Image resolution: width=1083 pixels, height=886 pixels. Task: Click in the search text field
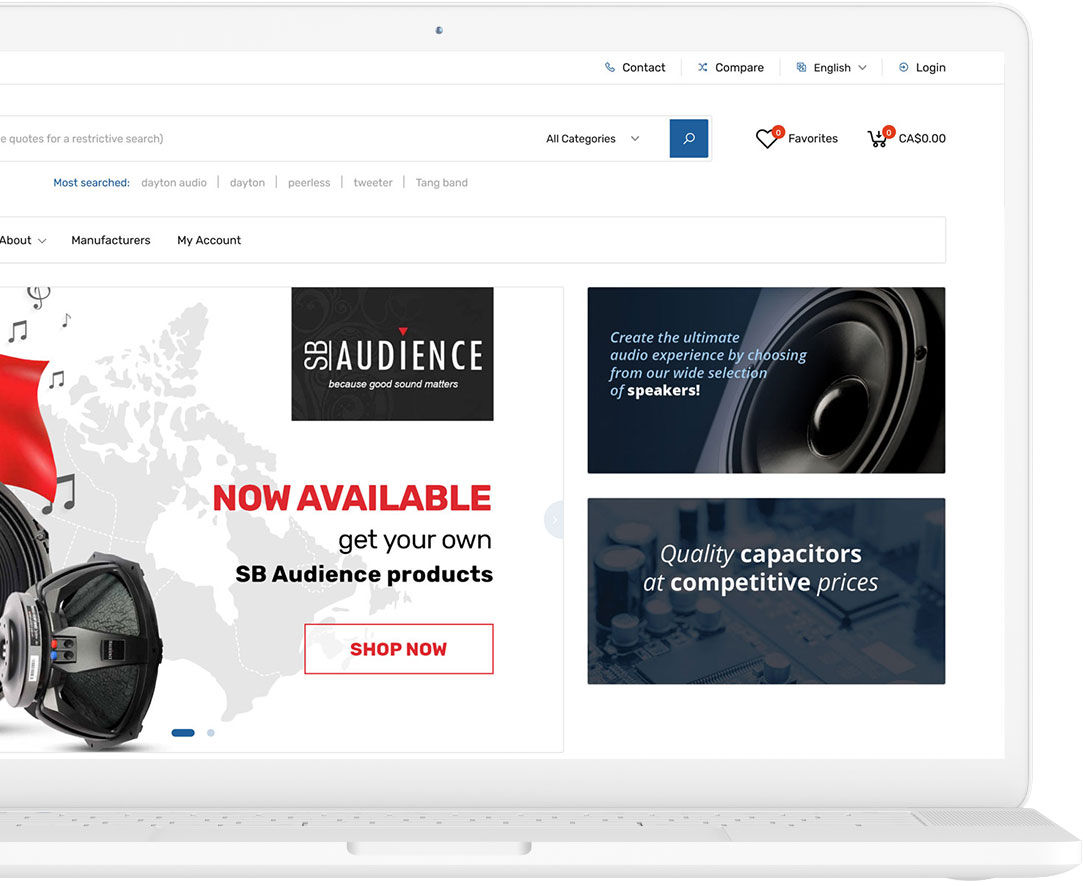(262, 139)
